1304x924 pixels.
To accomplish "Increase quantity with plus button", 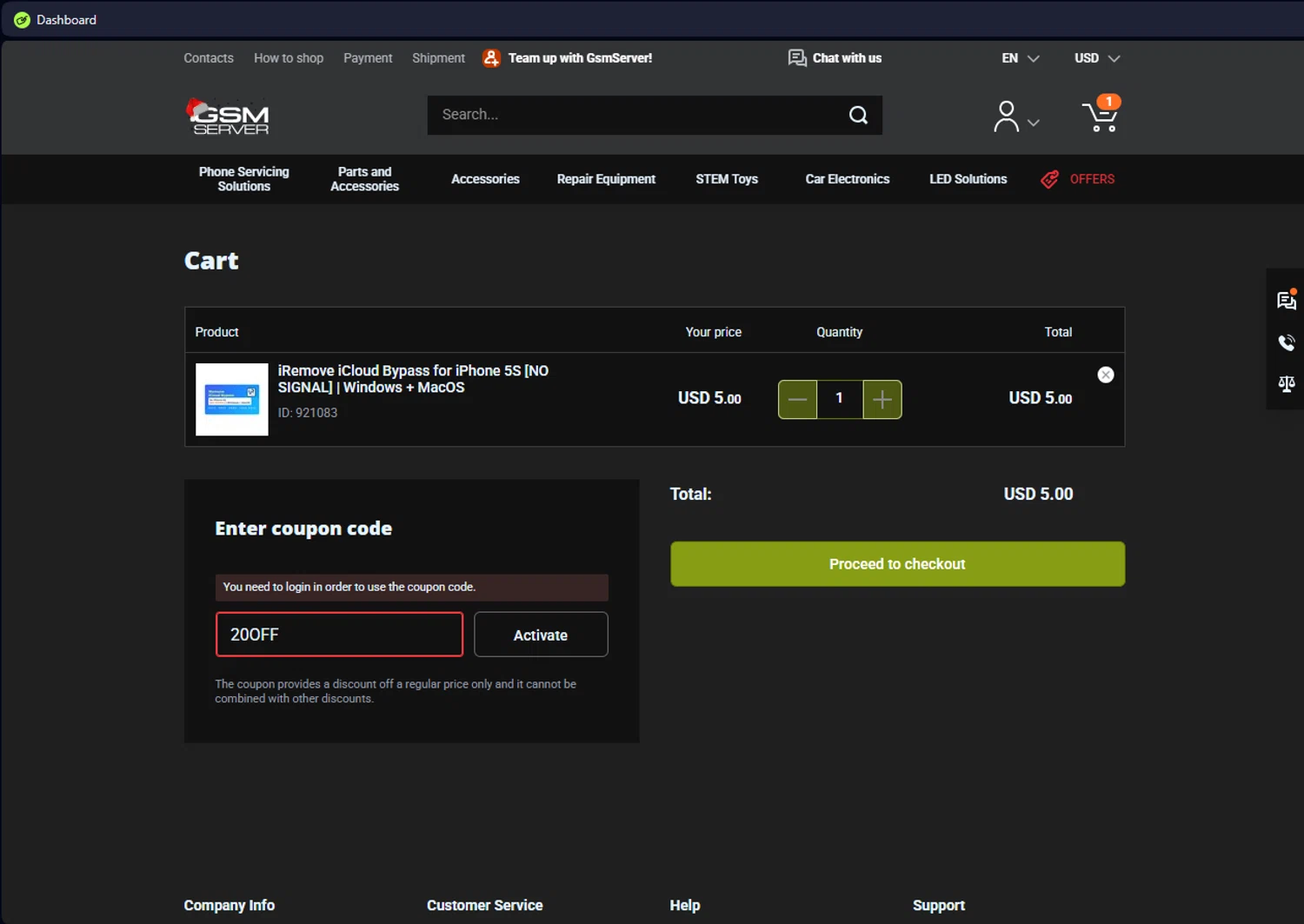I will pos(882,400).
